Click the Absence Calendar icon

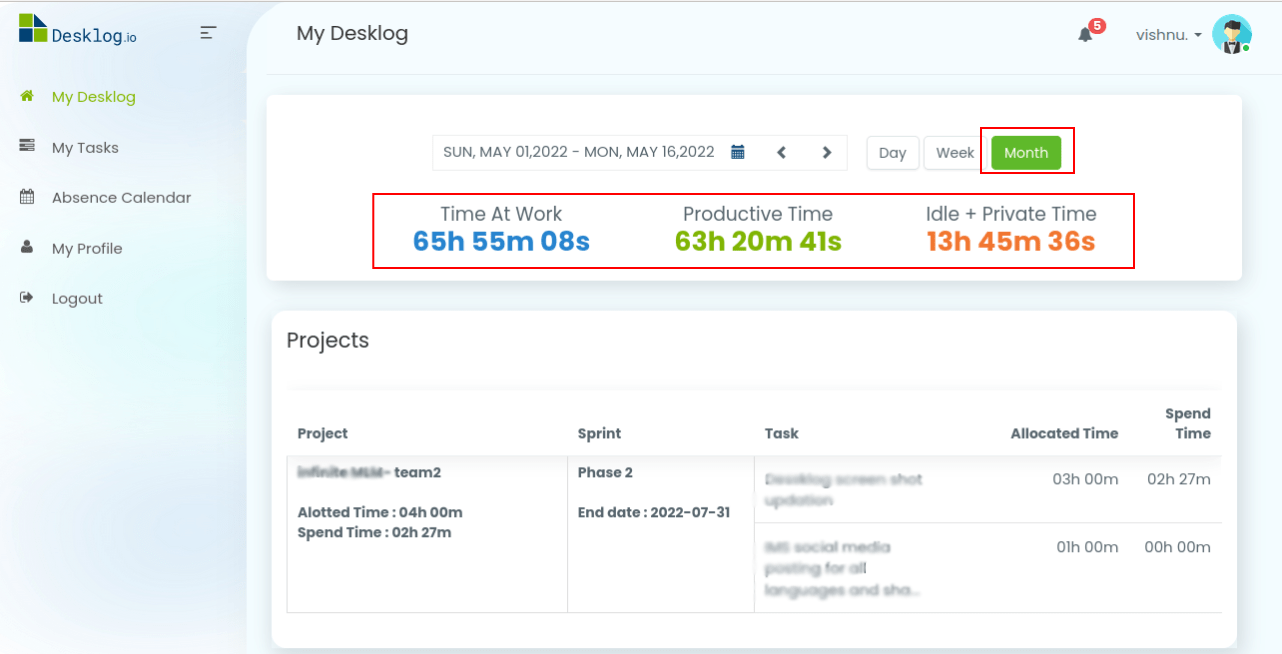pos(25,197)
